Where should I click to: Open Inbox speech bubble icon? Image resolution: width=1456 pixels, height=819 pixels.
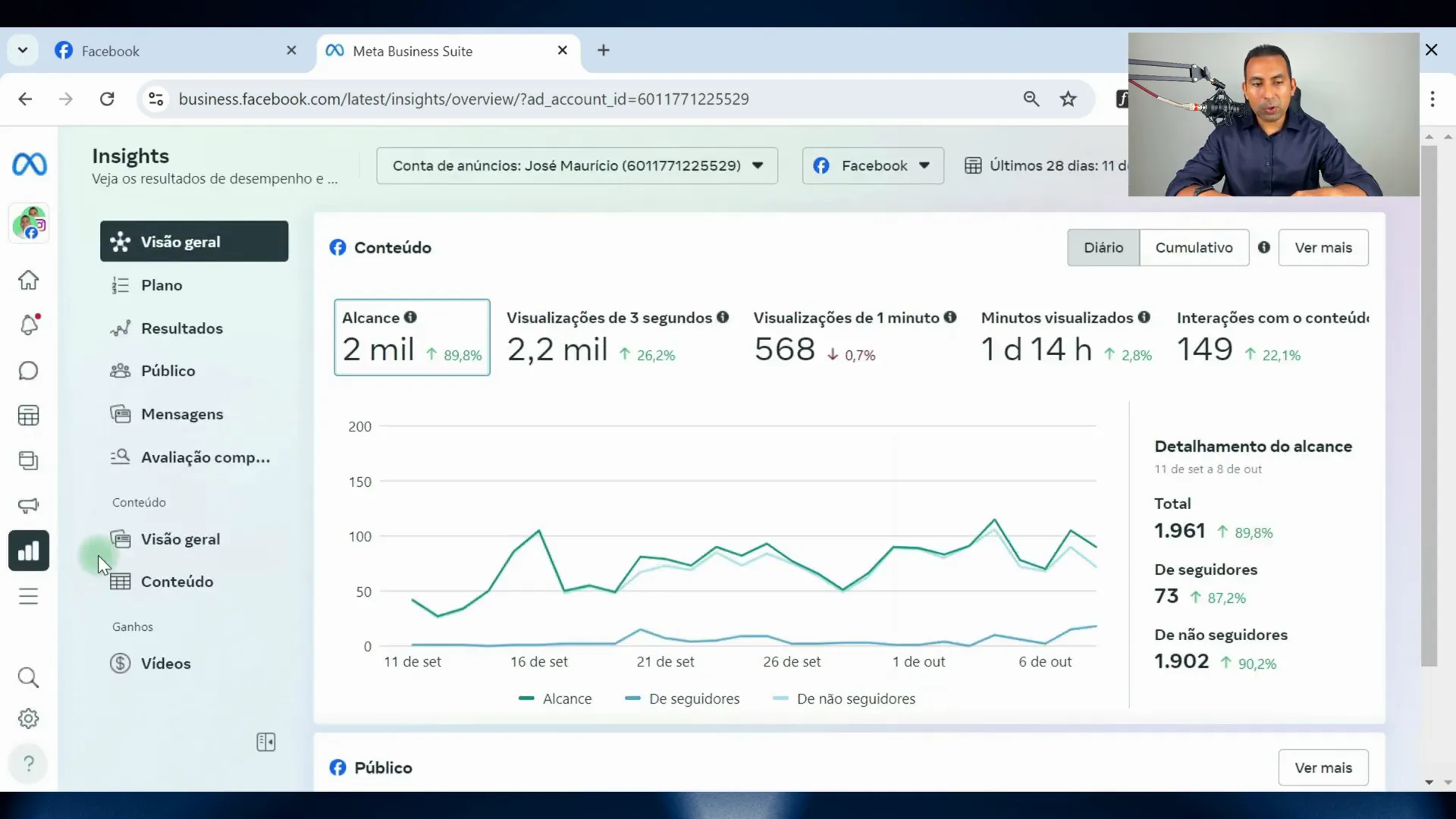click(29, 370)
